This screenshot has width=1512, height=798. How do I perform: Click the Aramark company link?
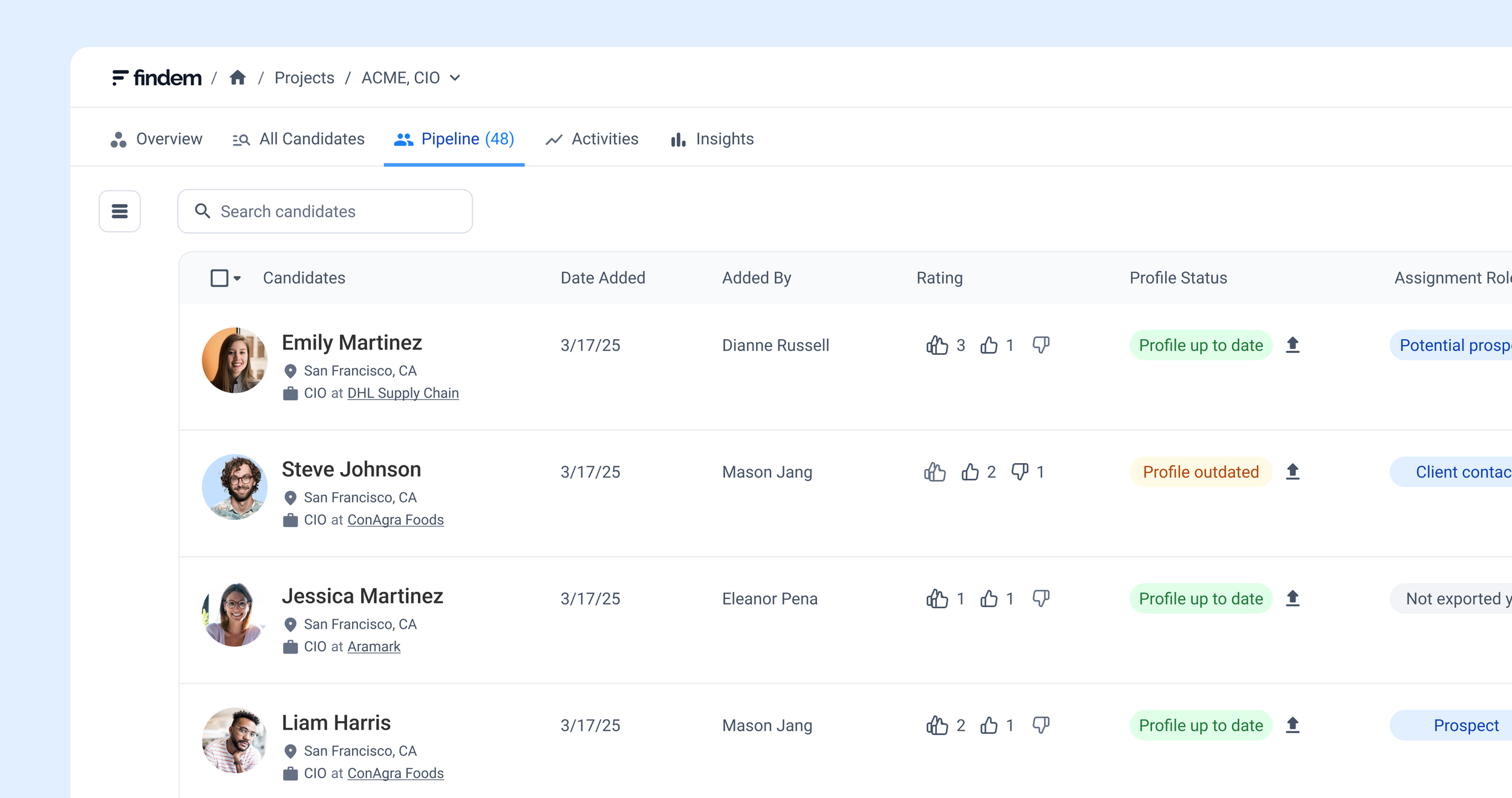click(374, 646)
